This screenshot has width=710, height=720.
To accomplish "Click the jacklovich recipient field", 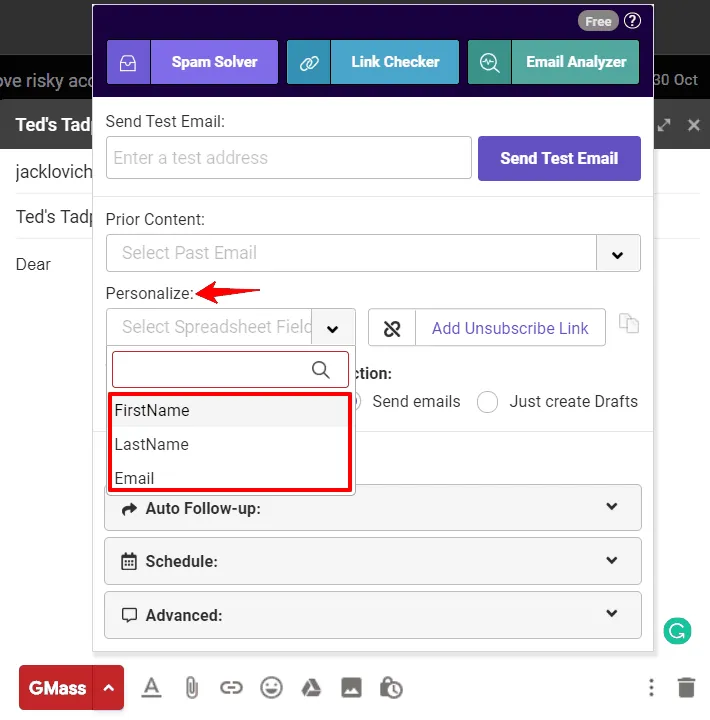I will point(54,172).
